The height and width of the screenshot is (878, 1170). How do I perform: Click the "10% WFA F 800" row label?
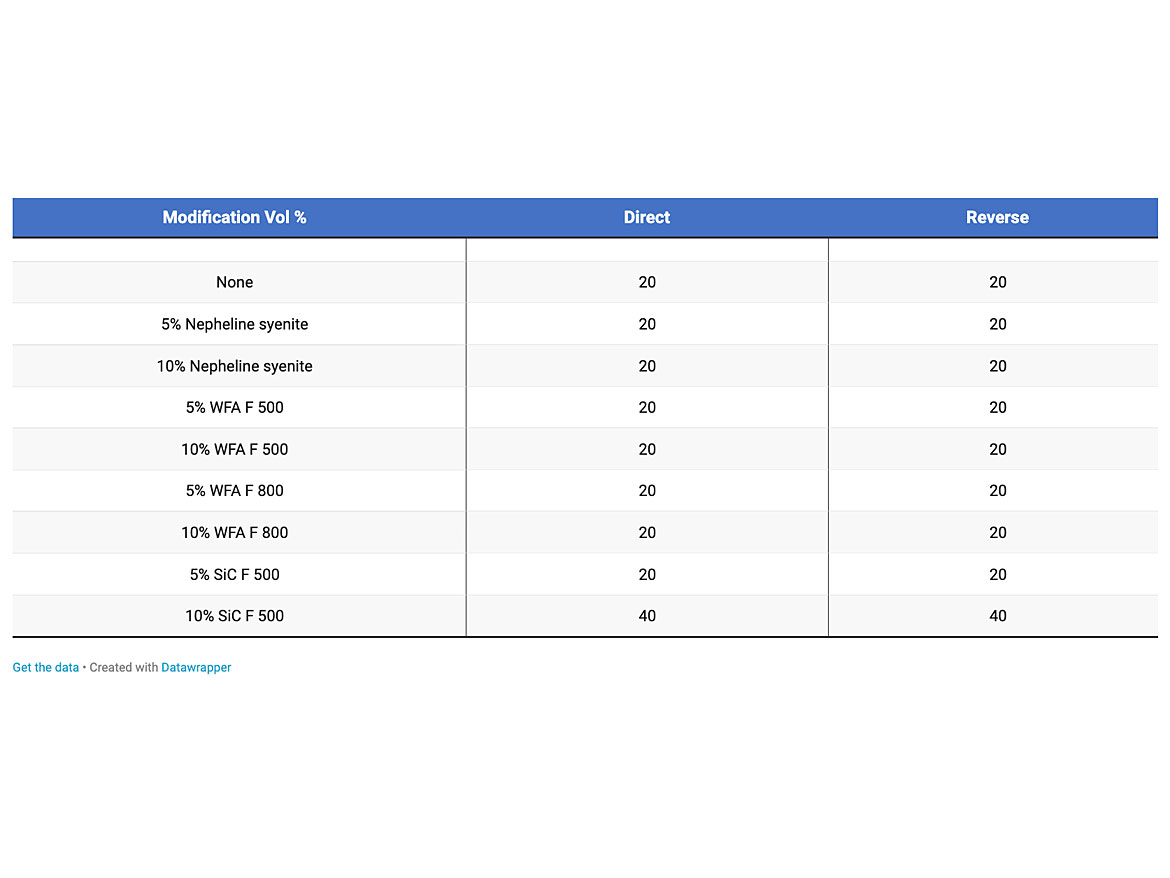pyautogui.click(x=234, y=533)
